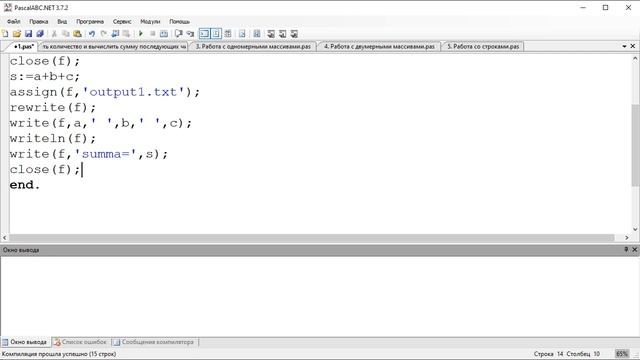Close the active editor tab with X
This screenshot has height=360, width=640.
(633, 46)
